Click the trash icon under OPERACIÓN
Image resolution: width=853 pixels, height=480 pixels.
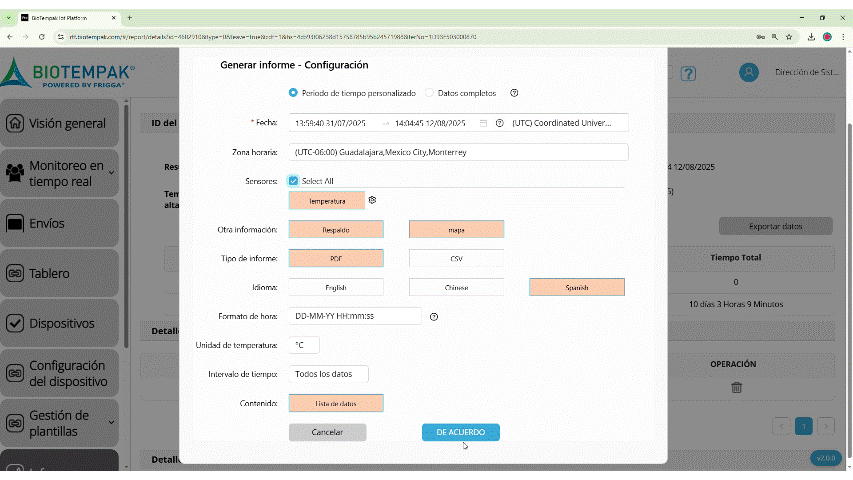(736, 388)
